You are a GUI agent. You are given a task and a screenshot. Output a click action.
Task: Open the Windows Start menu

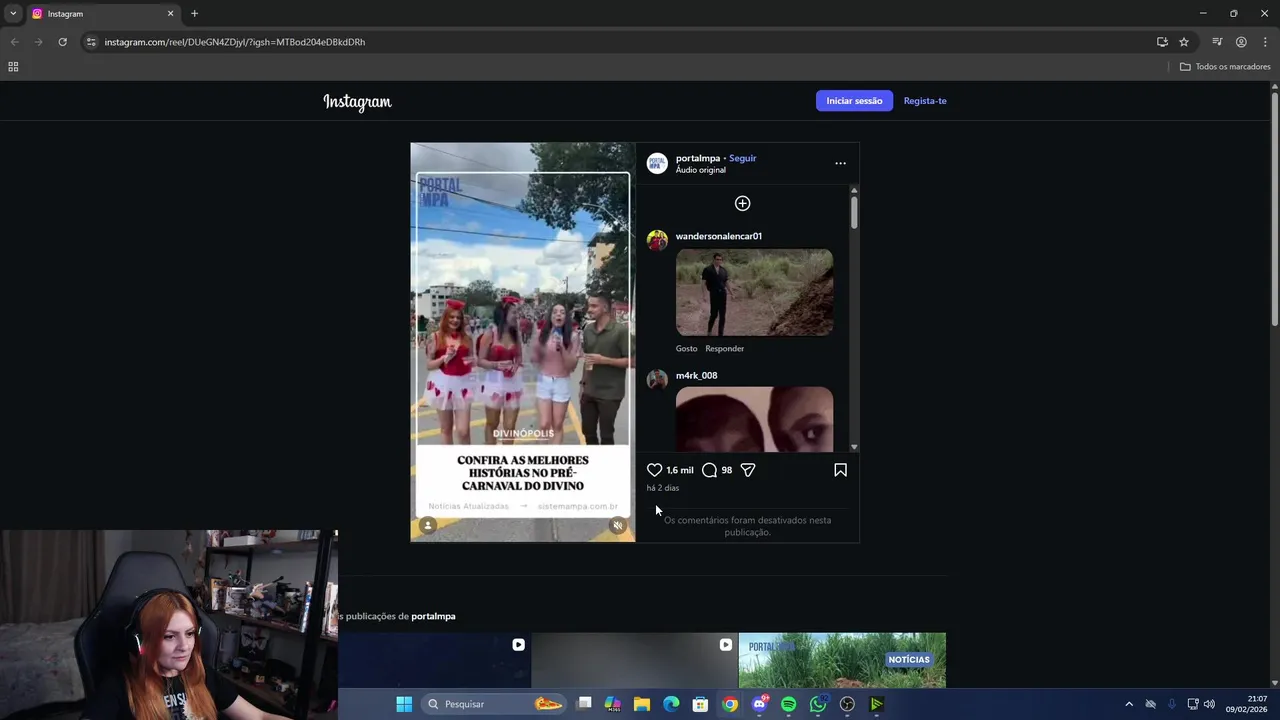pos(404,704)
